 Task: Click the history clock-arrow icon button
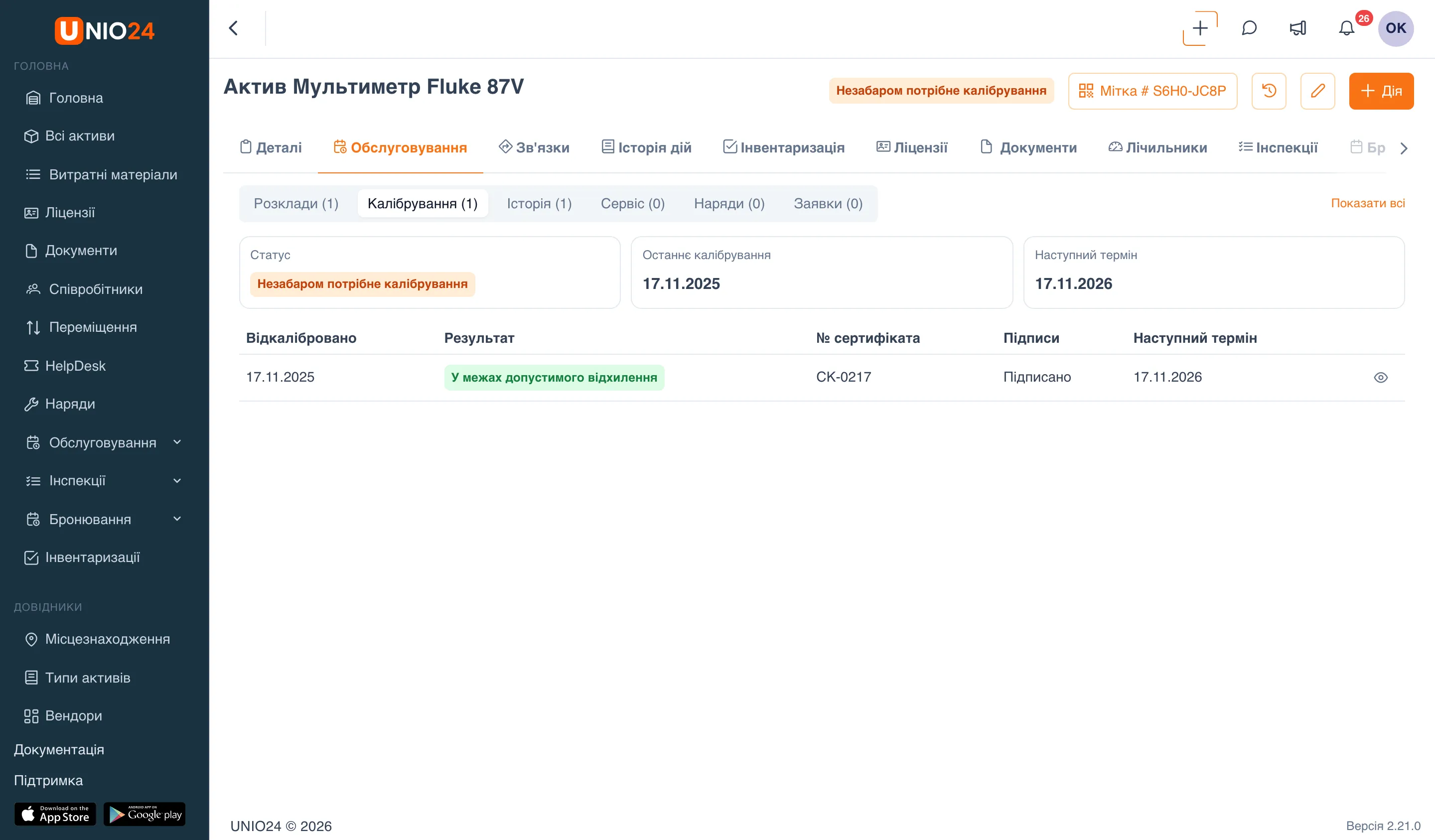coord(1269,91)
